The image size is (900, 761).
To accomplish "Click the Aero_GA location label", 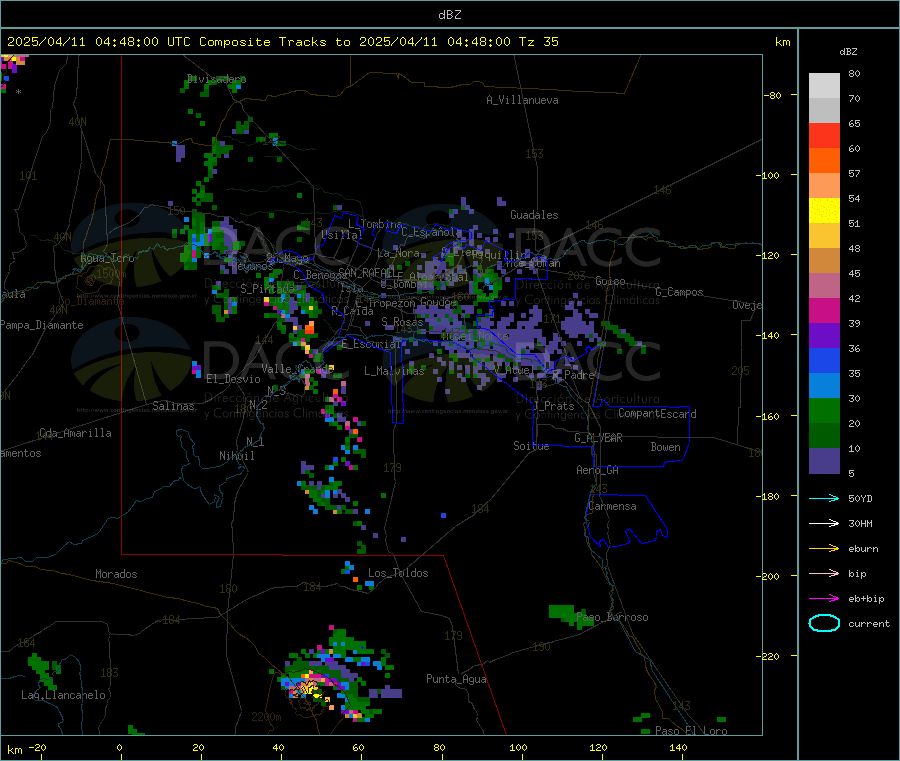I will (598, 470).
